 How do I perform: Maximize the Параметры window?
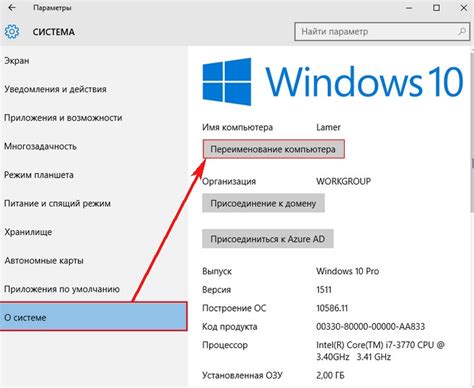point(436,8)
